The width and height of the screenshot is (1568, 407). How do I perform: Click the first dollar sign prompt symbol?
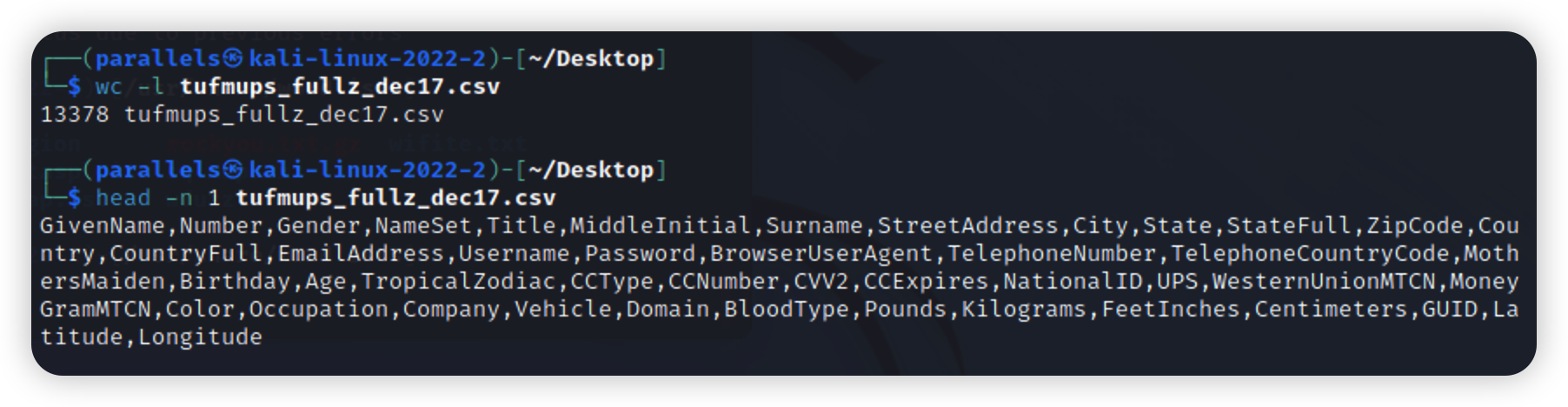[x=75, y=87]
